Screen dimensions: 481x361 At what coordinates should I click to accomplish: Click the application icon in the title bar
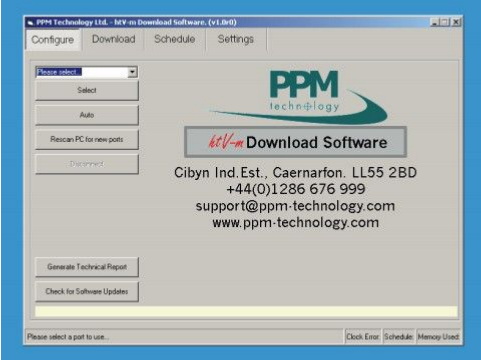pos(30,22)
